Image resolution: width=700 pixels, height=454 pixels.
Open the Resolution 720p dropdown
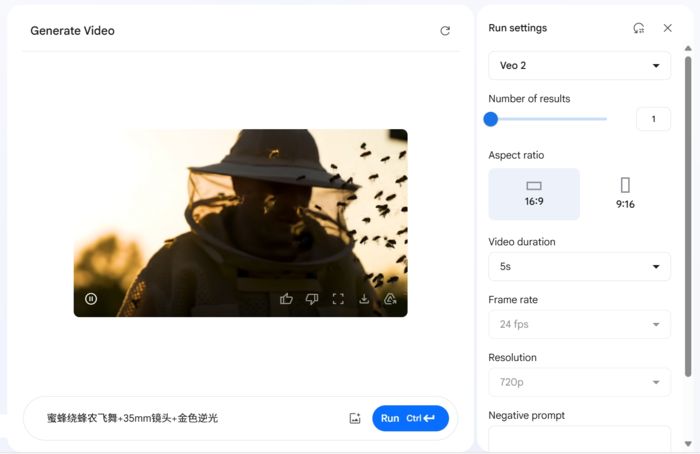click(x=579, y=382)
